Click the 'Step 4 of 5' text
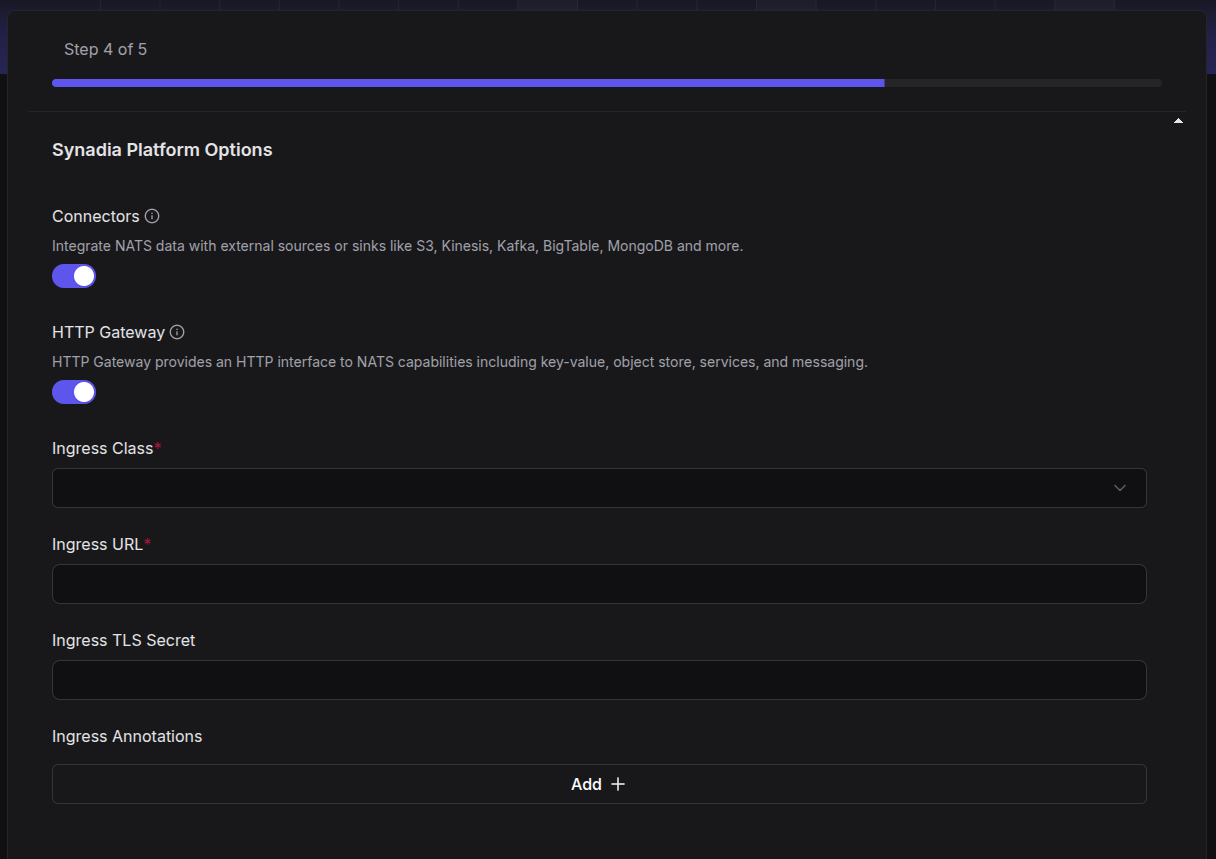 point(105,49)
